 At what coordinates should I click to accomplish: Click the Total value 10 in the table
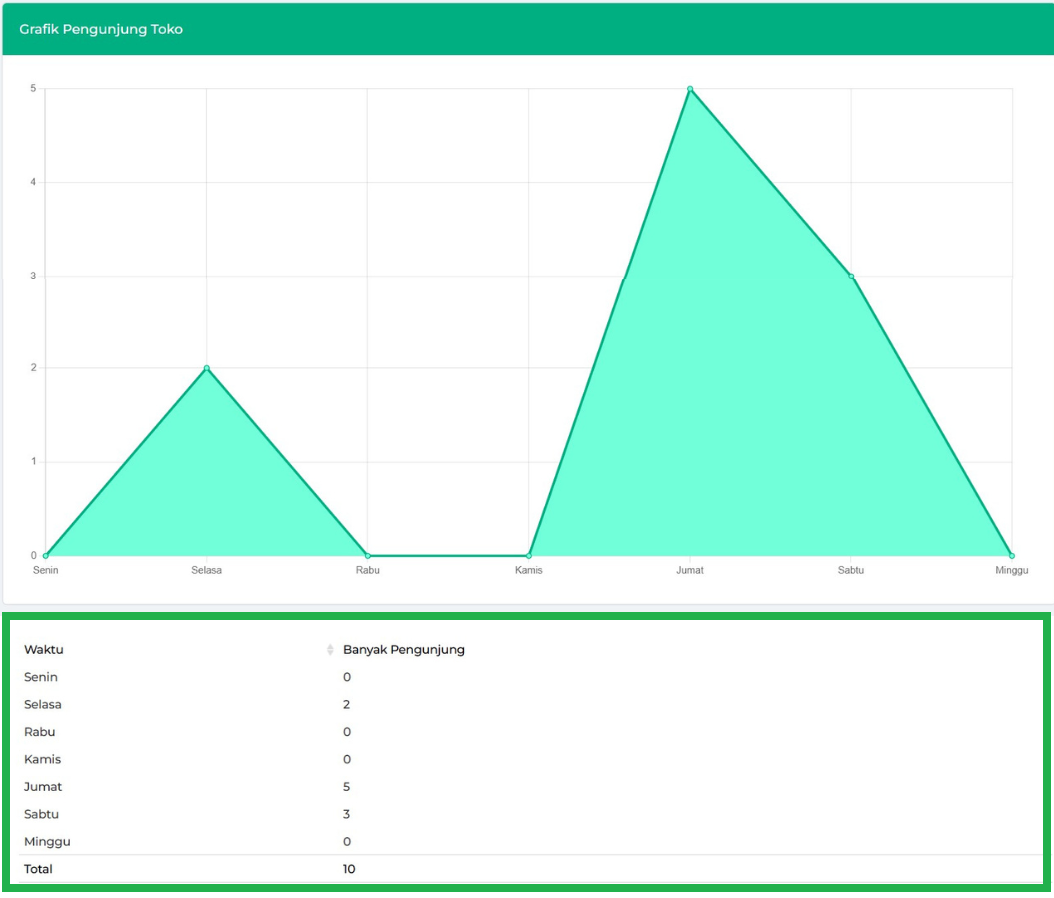pyautogui.click(x=349, y=869)
